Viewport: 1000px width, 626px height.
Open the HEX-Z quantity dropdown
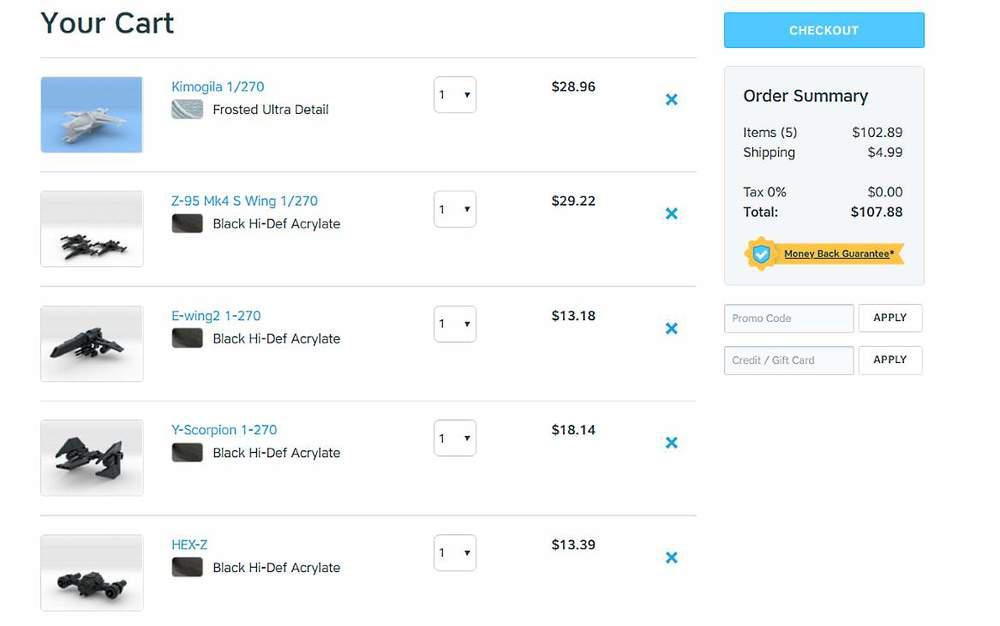[x=455, y=553]
